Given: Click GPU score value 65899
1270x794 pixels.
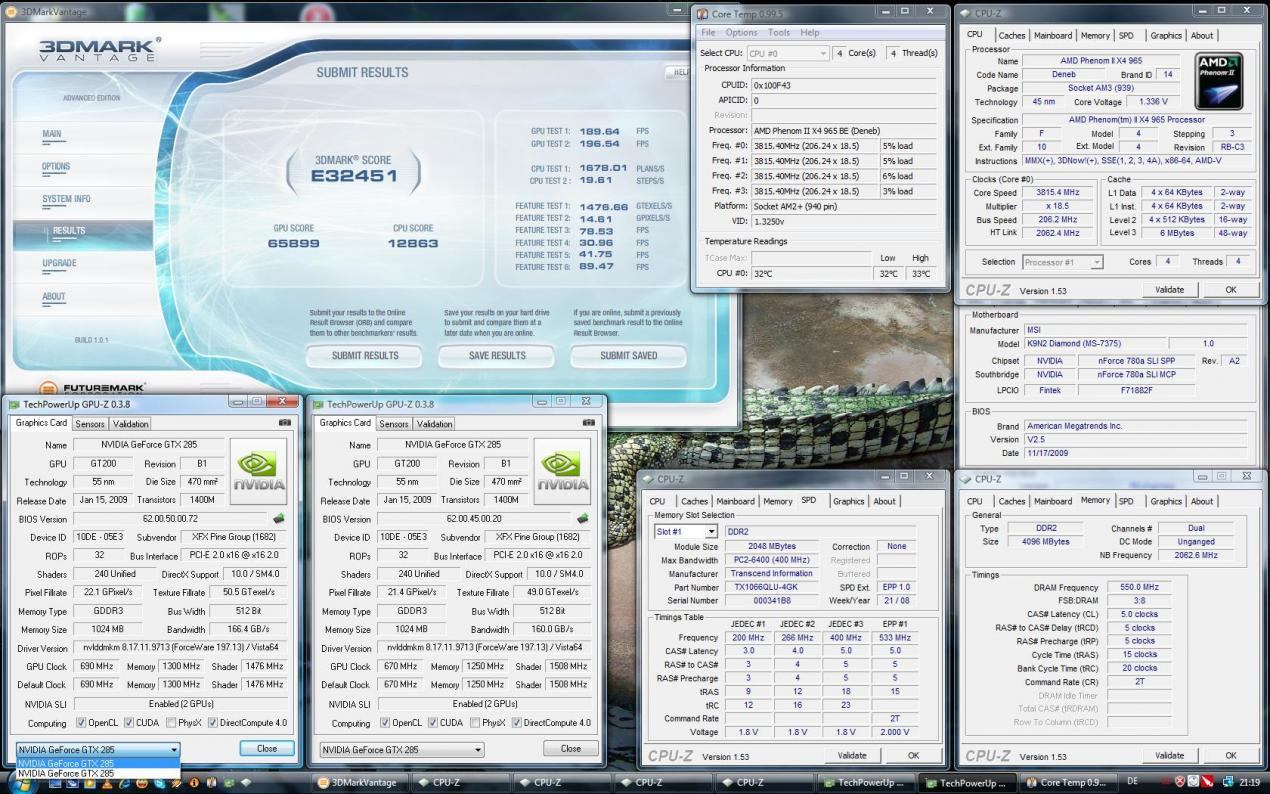Looking at the screenshot, I should [294, 243].
